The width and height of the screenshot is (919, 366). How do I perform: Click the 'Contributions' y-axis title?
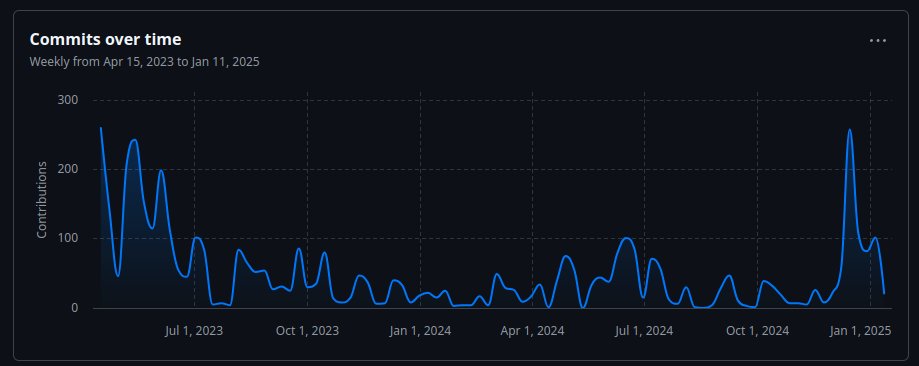coord(42,199)
